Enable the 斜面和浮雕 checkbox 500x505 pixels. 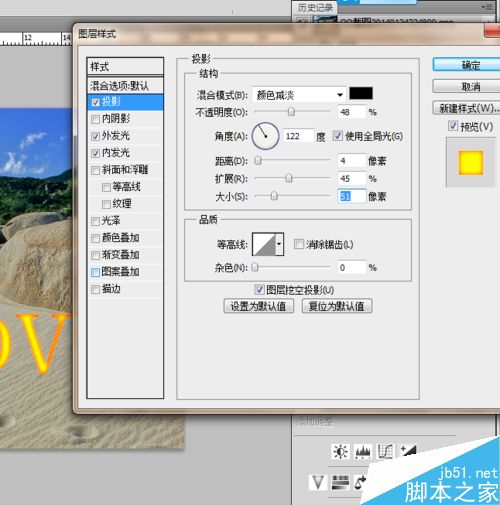pyautogui.click(x=96, y=170)
